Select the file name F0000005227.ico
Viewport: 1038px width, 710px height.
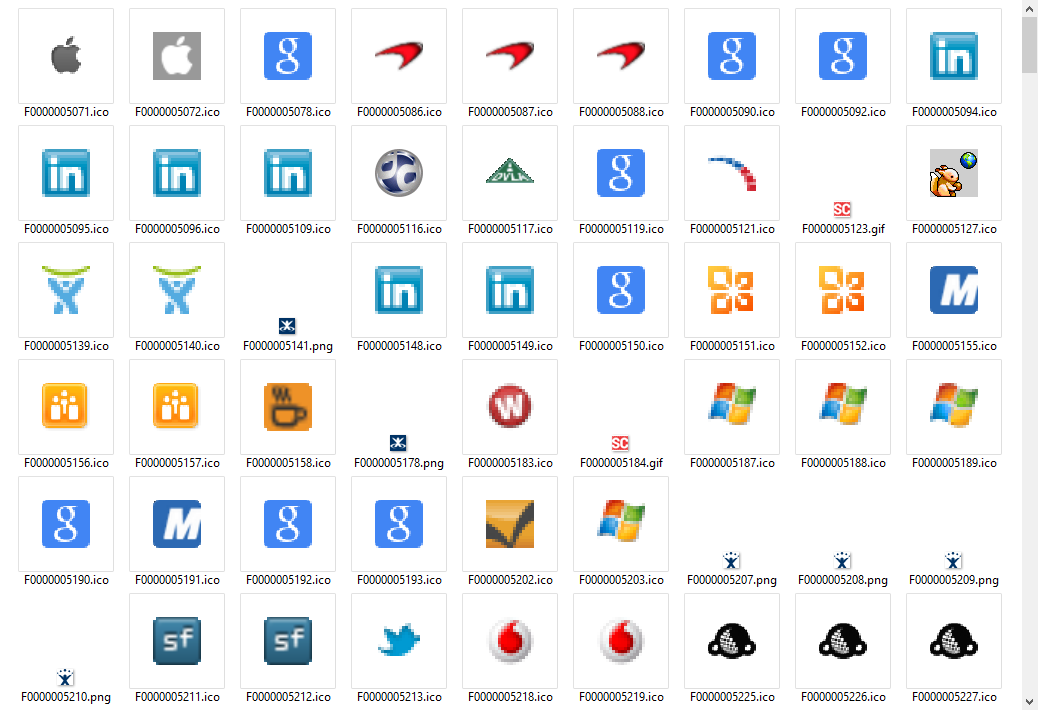point(955,697)
